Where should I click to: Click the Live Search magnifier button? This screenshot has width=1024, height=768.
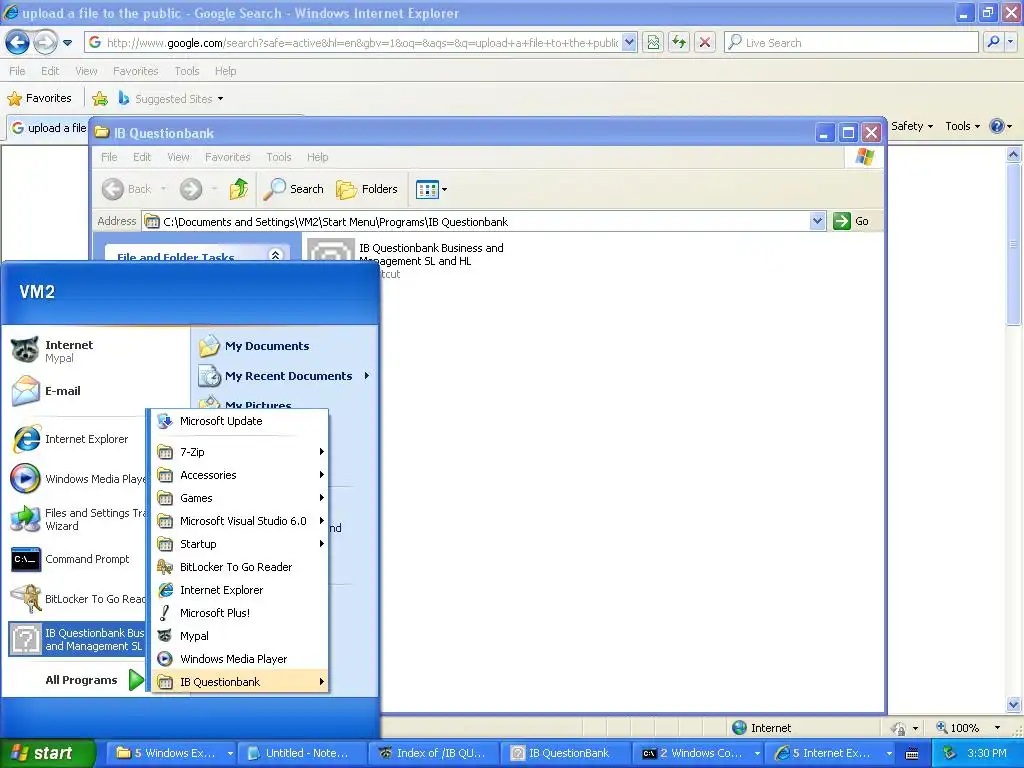click(993, 42)
